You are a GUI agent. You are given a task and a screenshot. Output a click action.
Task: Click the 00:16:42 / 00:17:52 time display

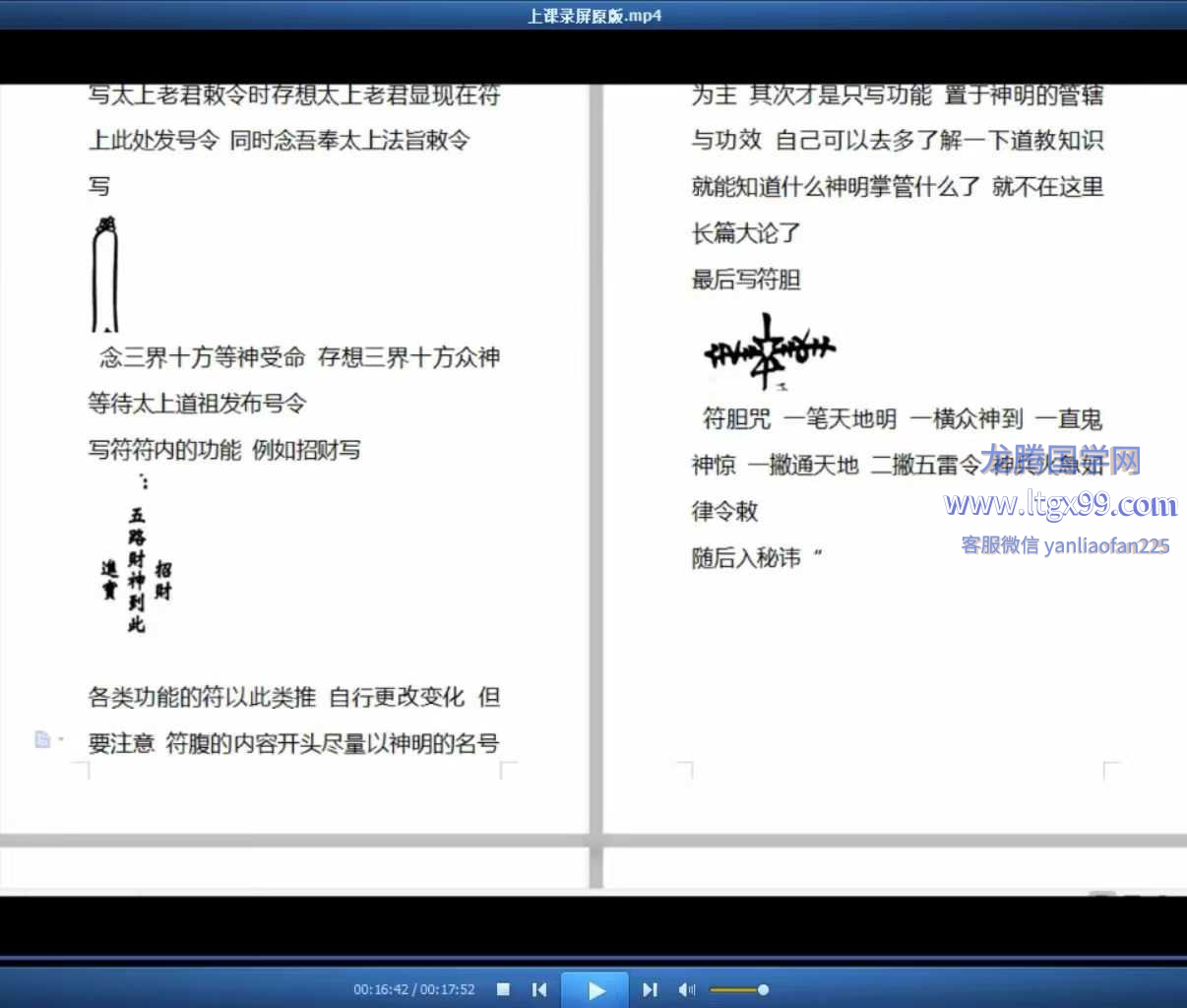click(x=413, y=989)
